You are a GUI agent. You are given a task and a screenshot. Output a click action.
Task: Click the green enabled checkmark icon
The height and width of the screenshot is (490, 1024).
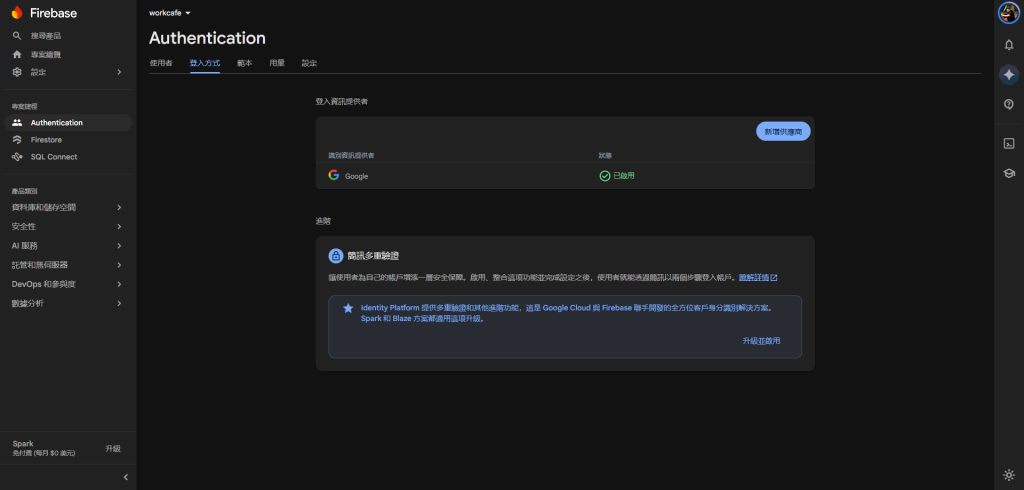(605, 176)
